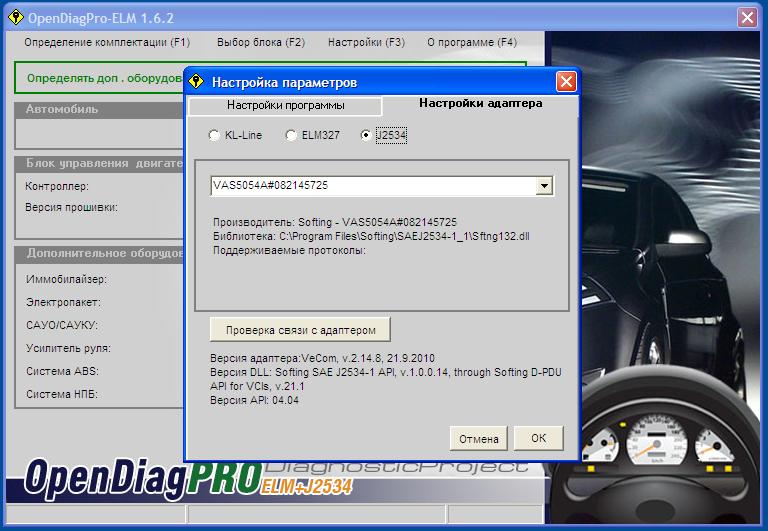Screen dimensions: 768x531
Task: Open О программе (F4) menu item
Action: tap(472, 43)
